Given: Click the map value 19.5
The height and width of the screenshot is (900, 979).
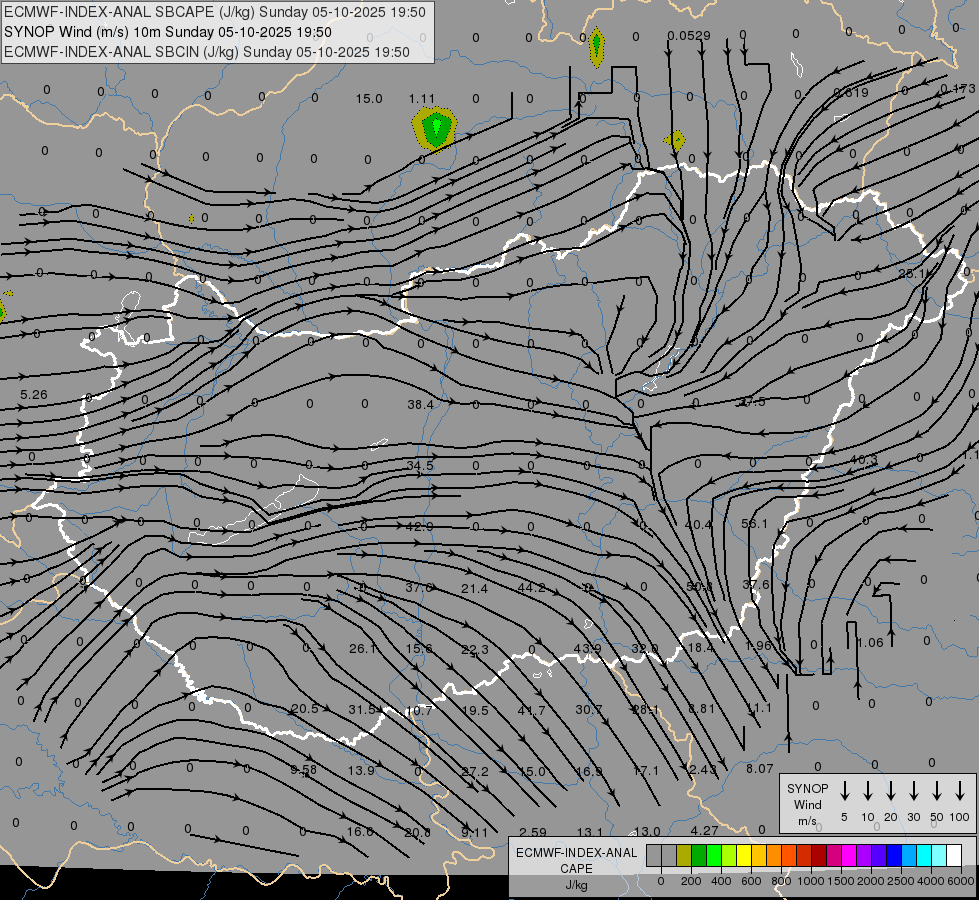Looking at the screenshot, I should pyautogui.click(x=475, y=710).
